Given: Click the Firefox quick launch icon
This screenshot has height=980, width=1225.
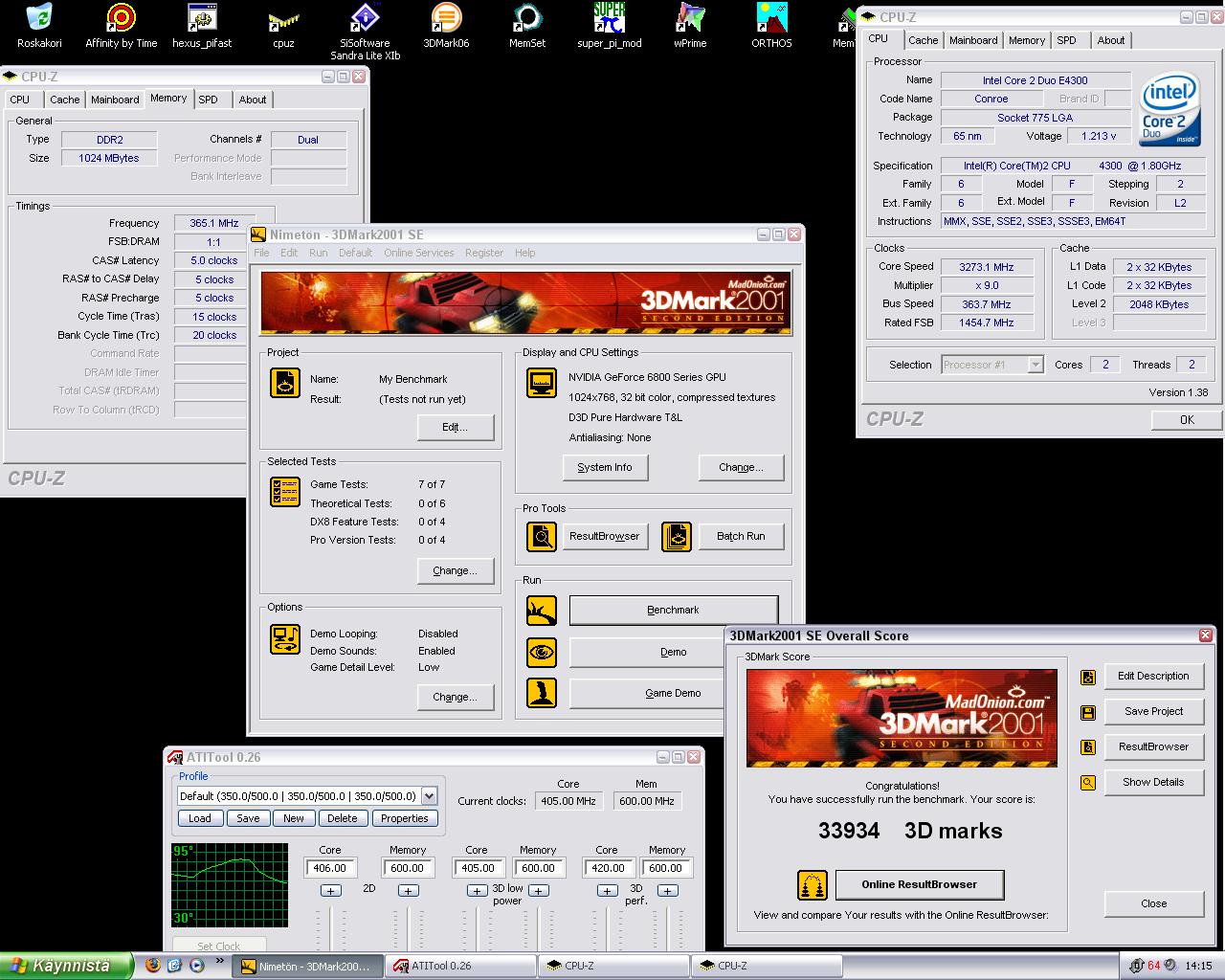Looking at the screenshot, I should click(x=153, y=966).
